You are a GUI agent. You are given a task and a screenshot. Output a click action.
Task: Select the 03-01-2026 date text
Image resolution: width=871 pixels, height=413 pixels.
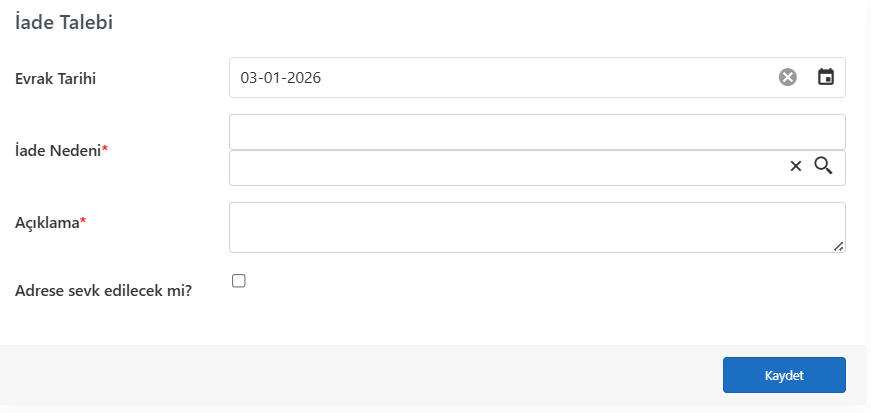click(x=281, y=78)
